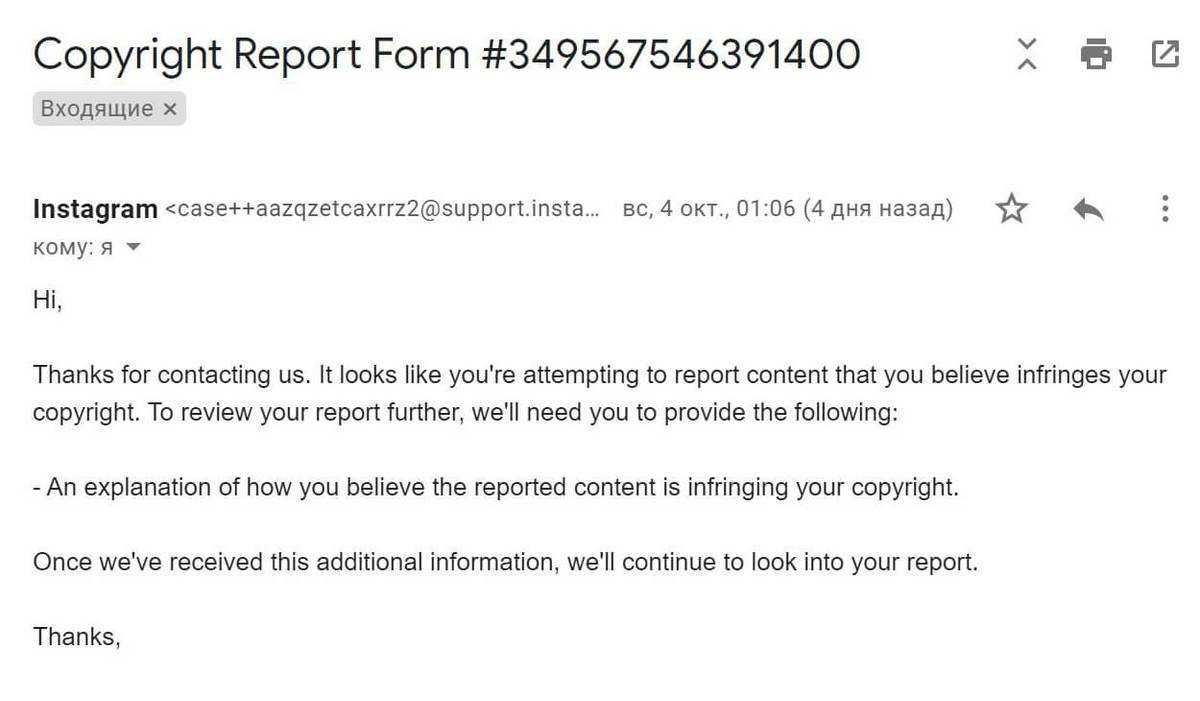Remove the Входящие label with its ×
Image resolution: width=1200 pixels, height=701 pixels.
point(170,109)
